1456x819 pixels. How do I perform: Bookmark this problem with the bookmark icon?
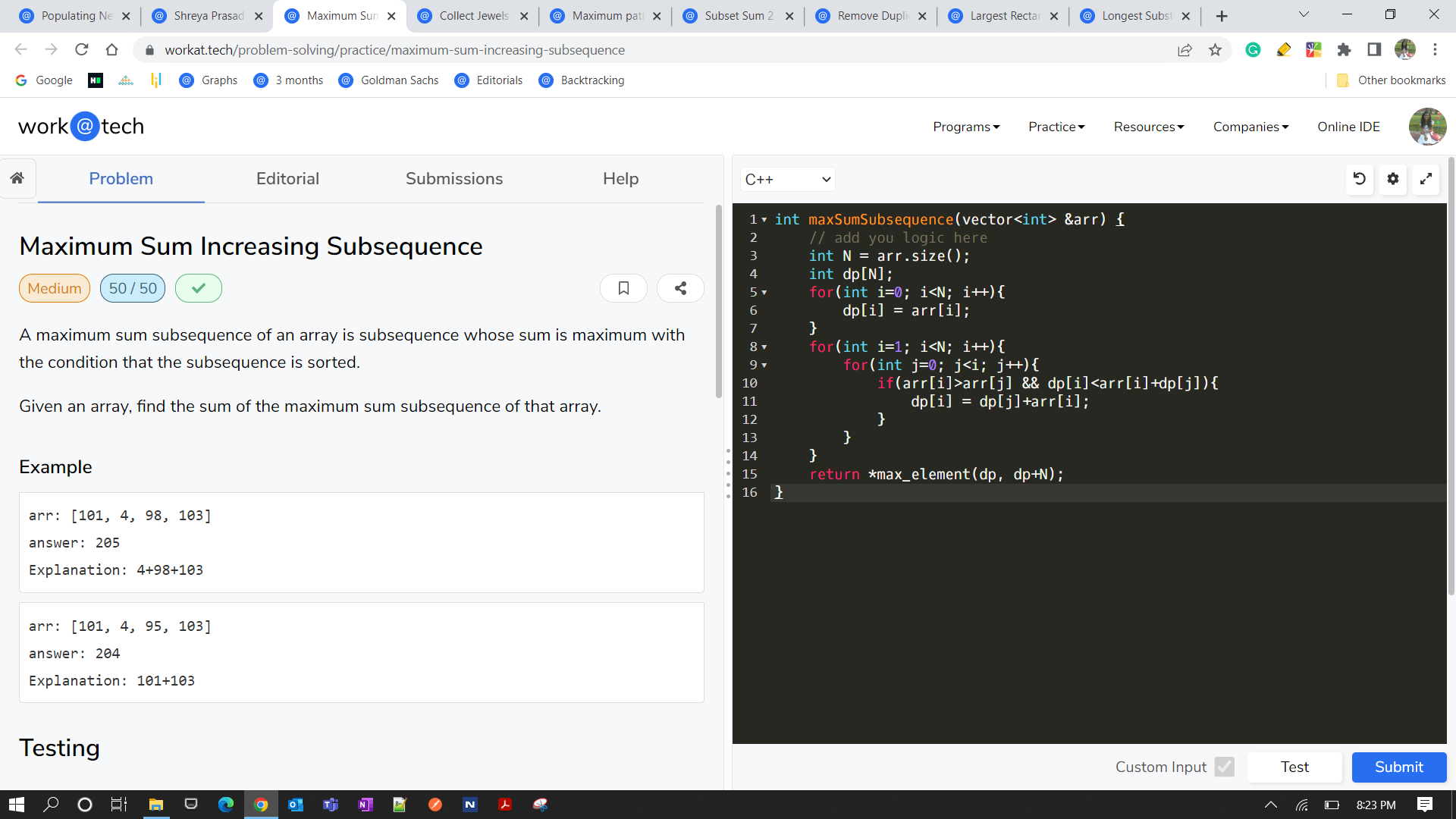coord(623,288)
